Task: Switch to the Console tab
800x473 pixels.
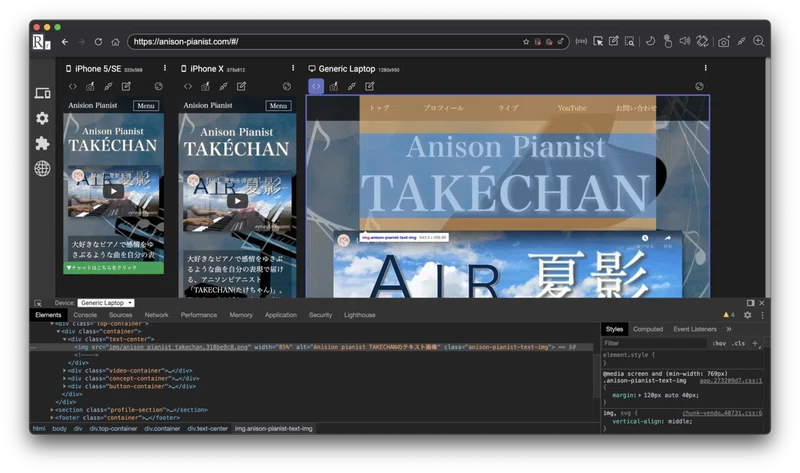Action: point(85,315)
